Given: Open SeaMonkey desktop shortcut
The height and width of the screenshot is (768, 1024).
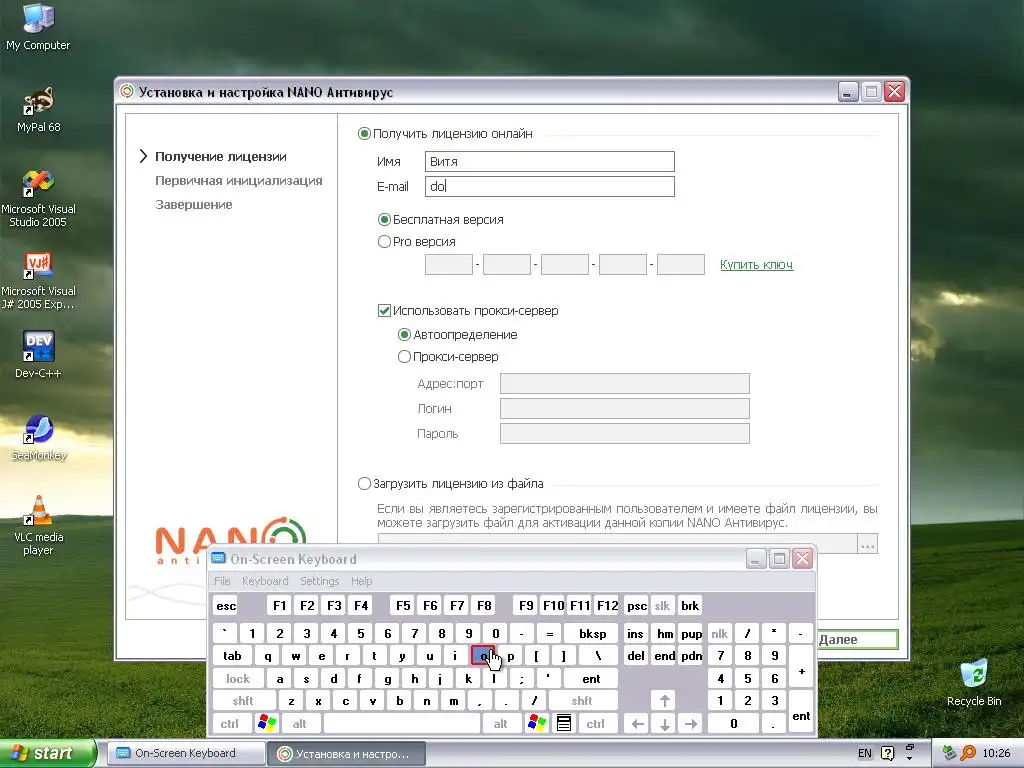Looking at the screenshot, I should coord(38,438).
